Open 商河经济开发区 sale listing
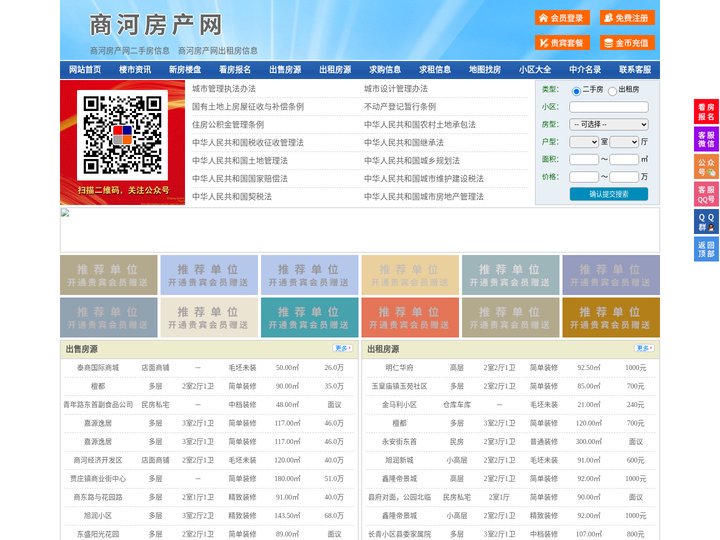Image resolution: width=720 pixels, height=540 pixels. [98, 460]
